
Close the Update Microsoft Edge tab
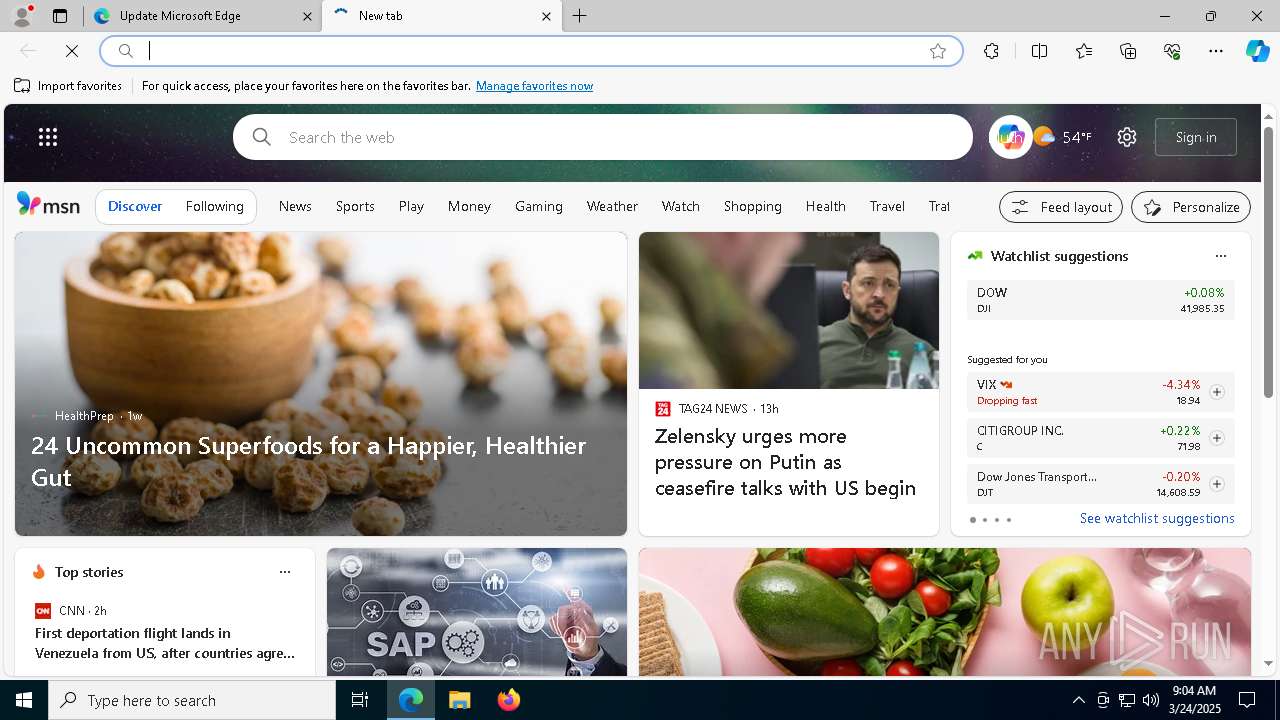pos(308,16)
